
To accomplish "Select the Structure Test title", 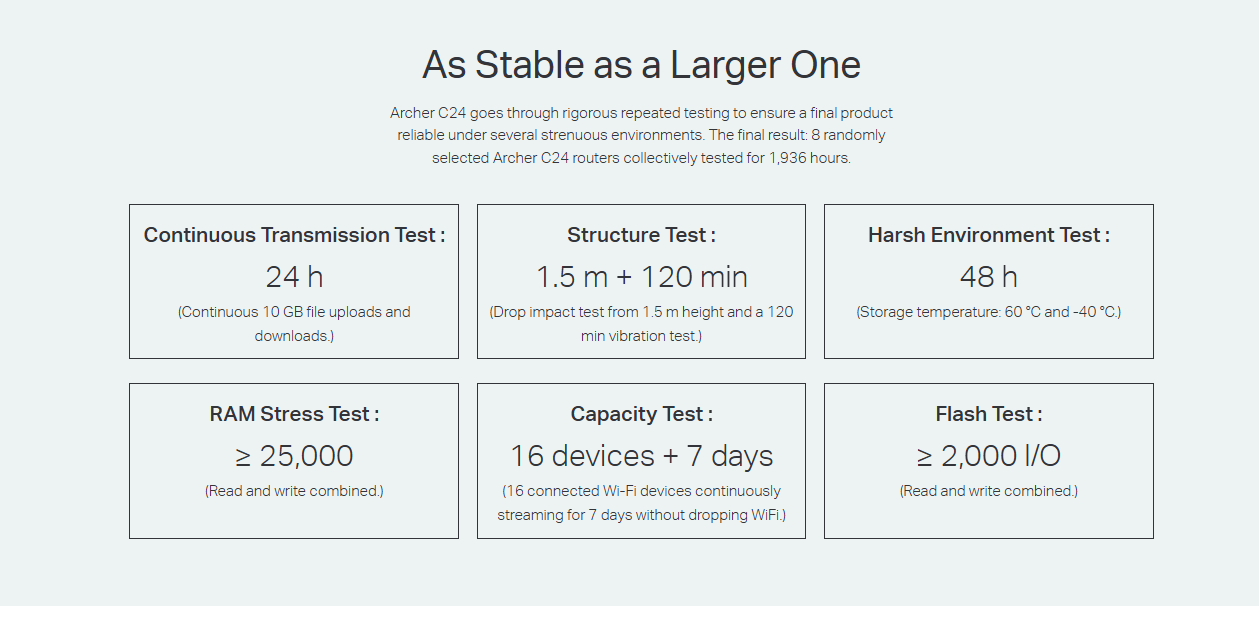I will point(641,235).
